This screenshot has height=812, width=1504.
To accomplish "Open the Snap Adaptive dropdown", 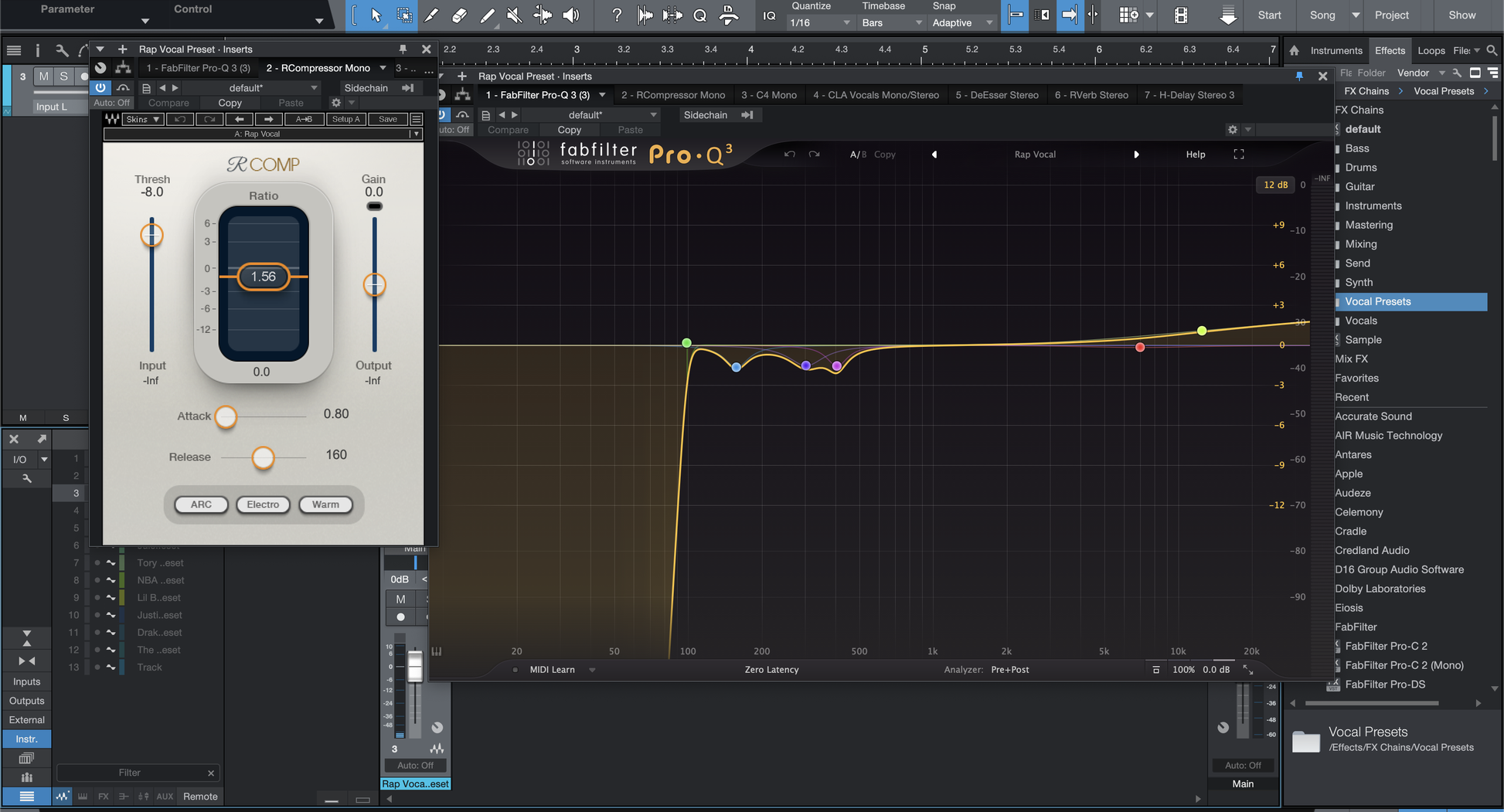I will tap(962, 23).
